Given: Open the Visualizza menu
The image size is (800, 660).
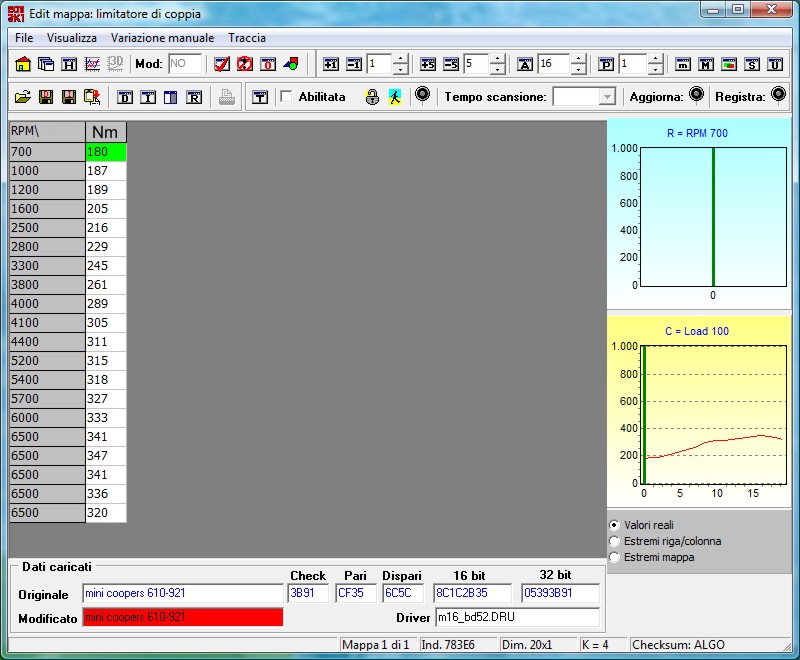Looking at the screenshot, I should (x=72, y=38).
